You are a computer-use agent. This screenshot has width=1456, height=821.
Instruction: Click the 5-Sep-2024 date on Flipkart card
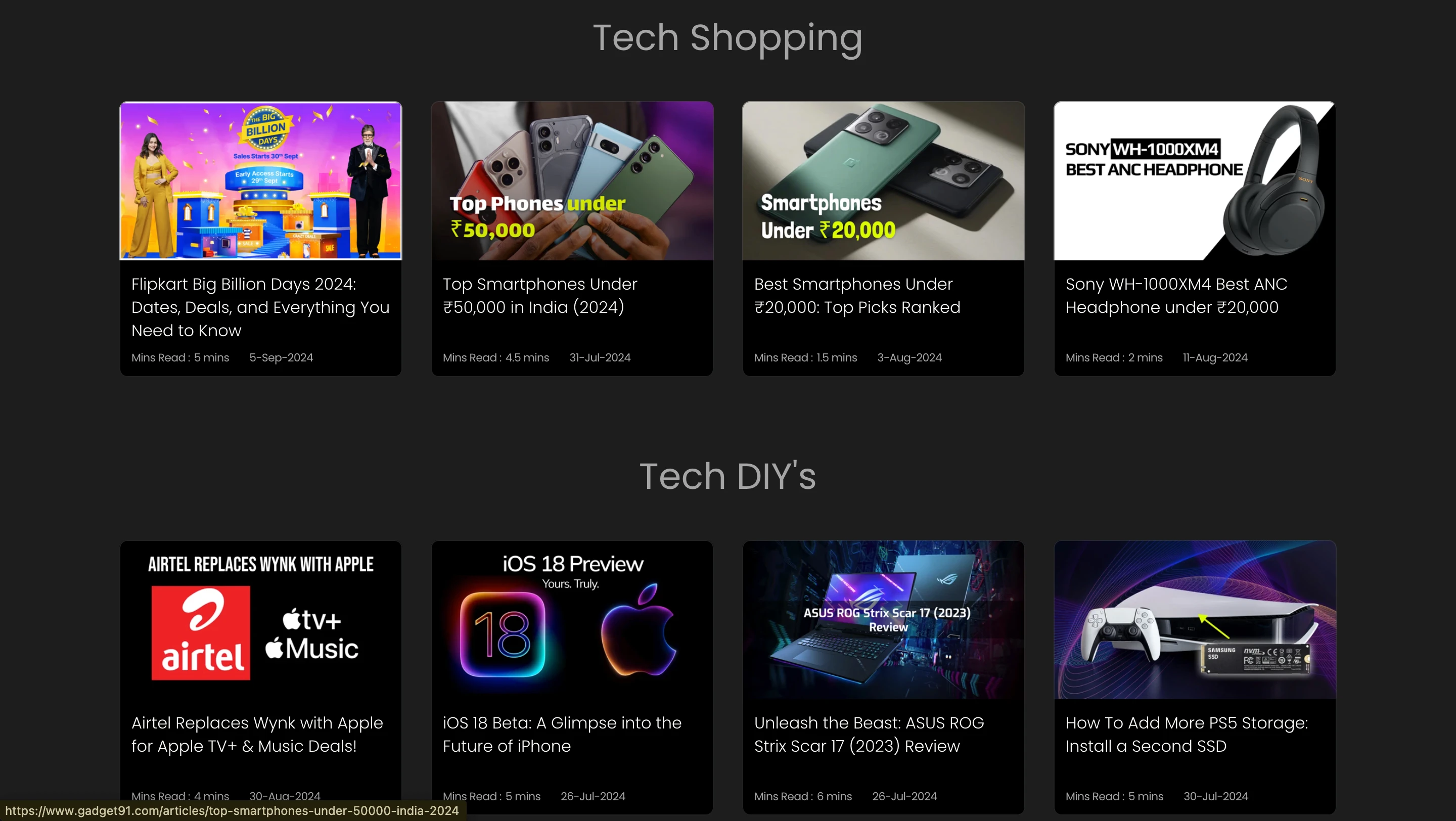point(281,357)
